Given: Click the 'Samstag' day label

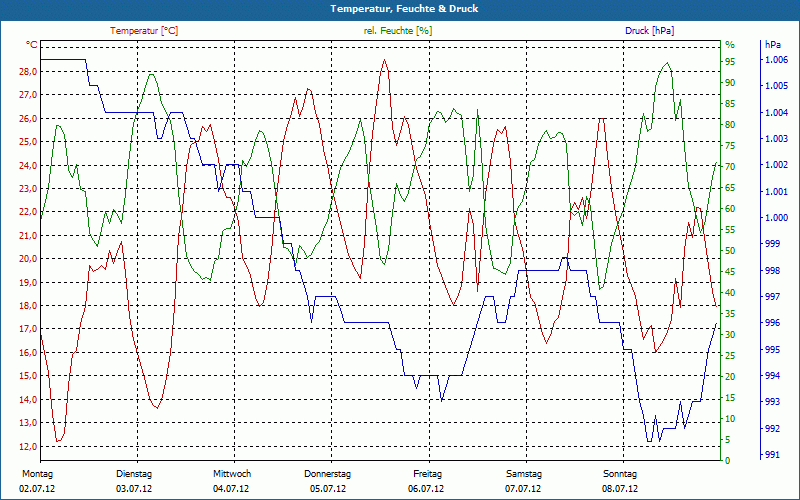Looking at the screenshot, I should (524, 474).
